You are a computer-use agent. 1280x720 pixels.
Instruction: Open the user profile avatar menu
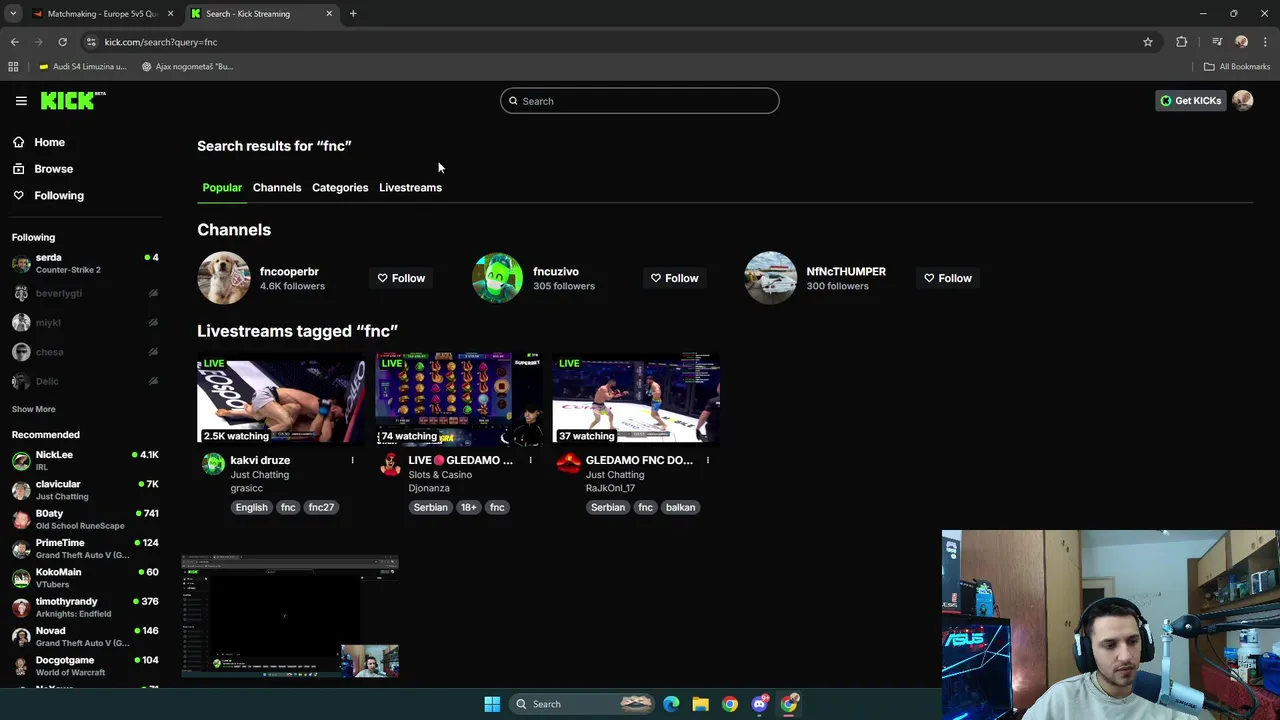click(x=1243, y=100)
